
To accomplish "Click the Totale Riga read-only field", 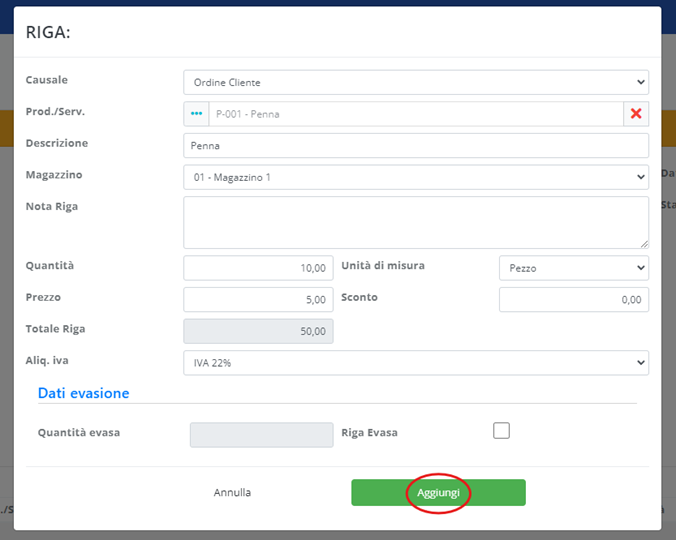I will coord(258,331).
